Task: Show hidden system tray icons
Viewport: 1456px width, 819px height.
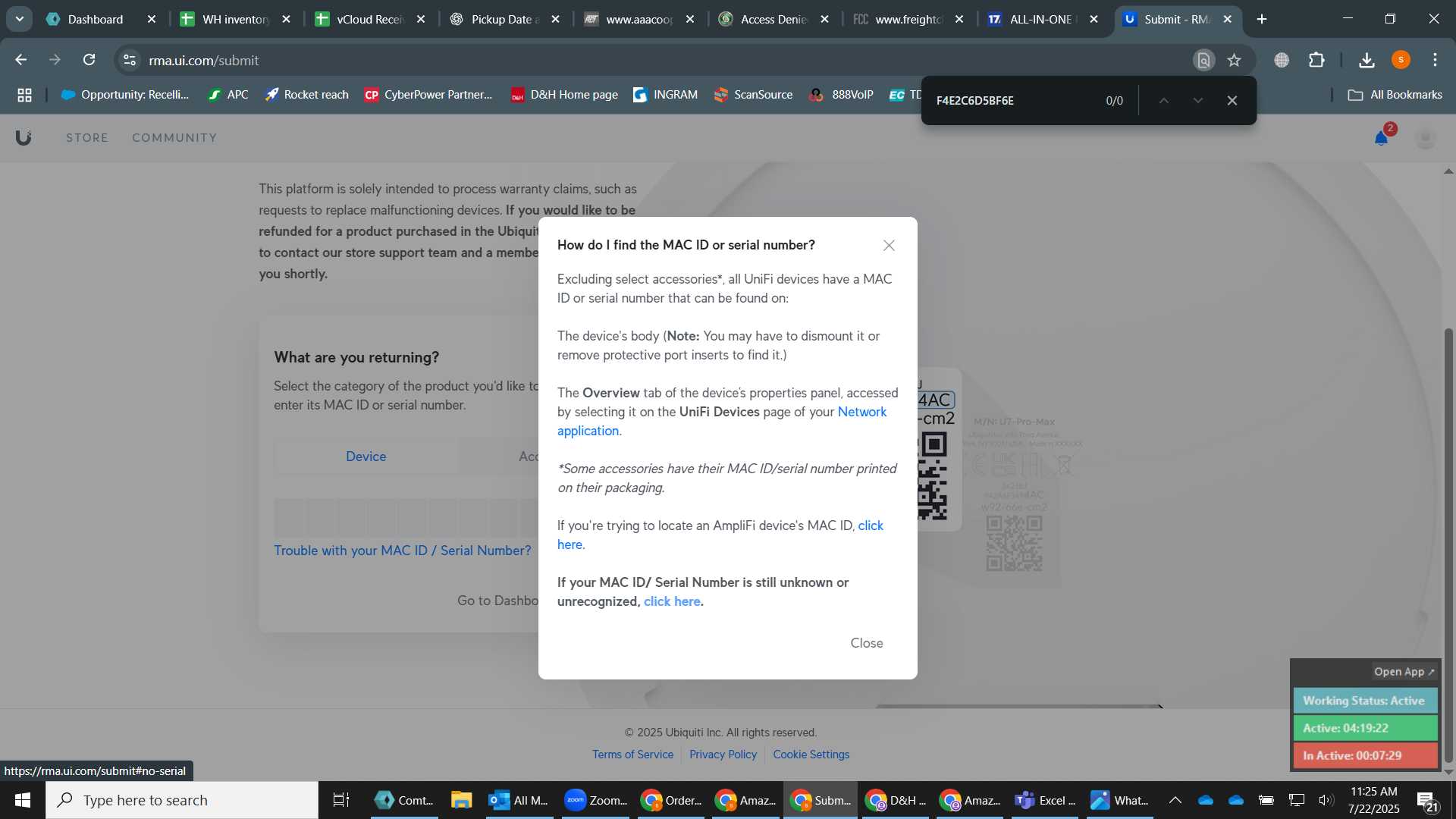Action: (1175, 800)
